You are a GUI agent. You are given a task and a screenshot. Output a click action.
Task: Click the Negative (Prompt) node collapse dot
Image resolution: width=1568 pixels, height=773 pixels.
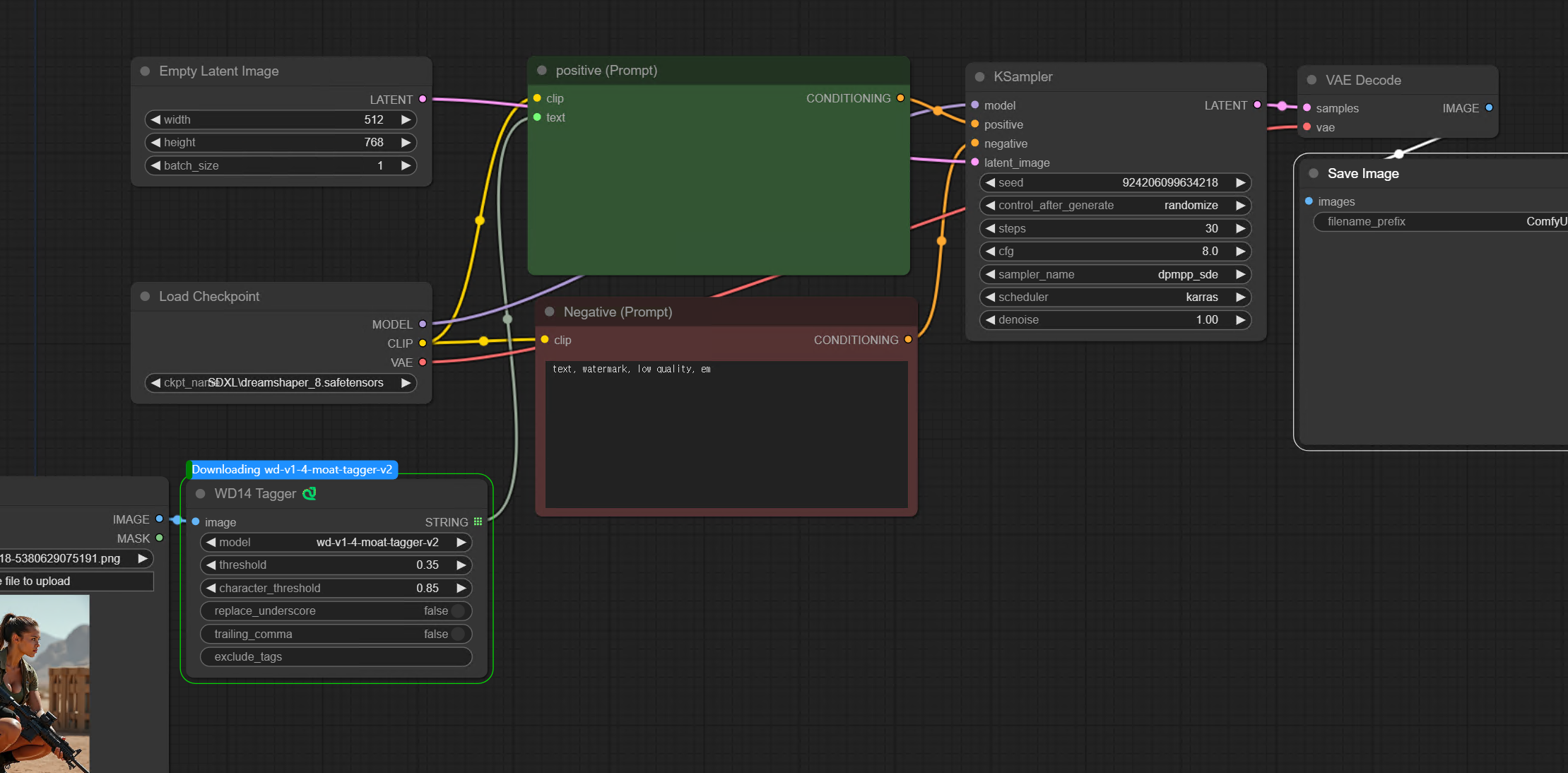(549, 312)
